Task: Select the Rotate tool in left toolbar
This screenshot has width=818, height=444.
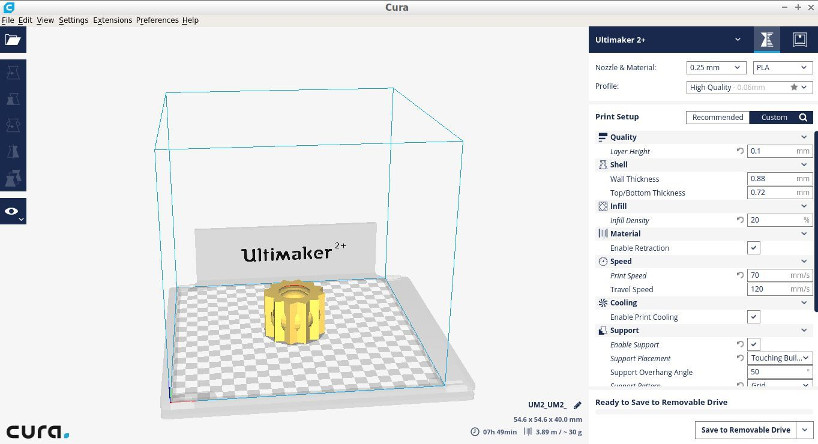Action: (13, 126)
